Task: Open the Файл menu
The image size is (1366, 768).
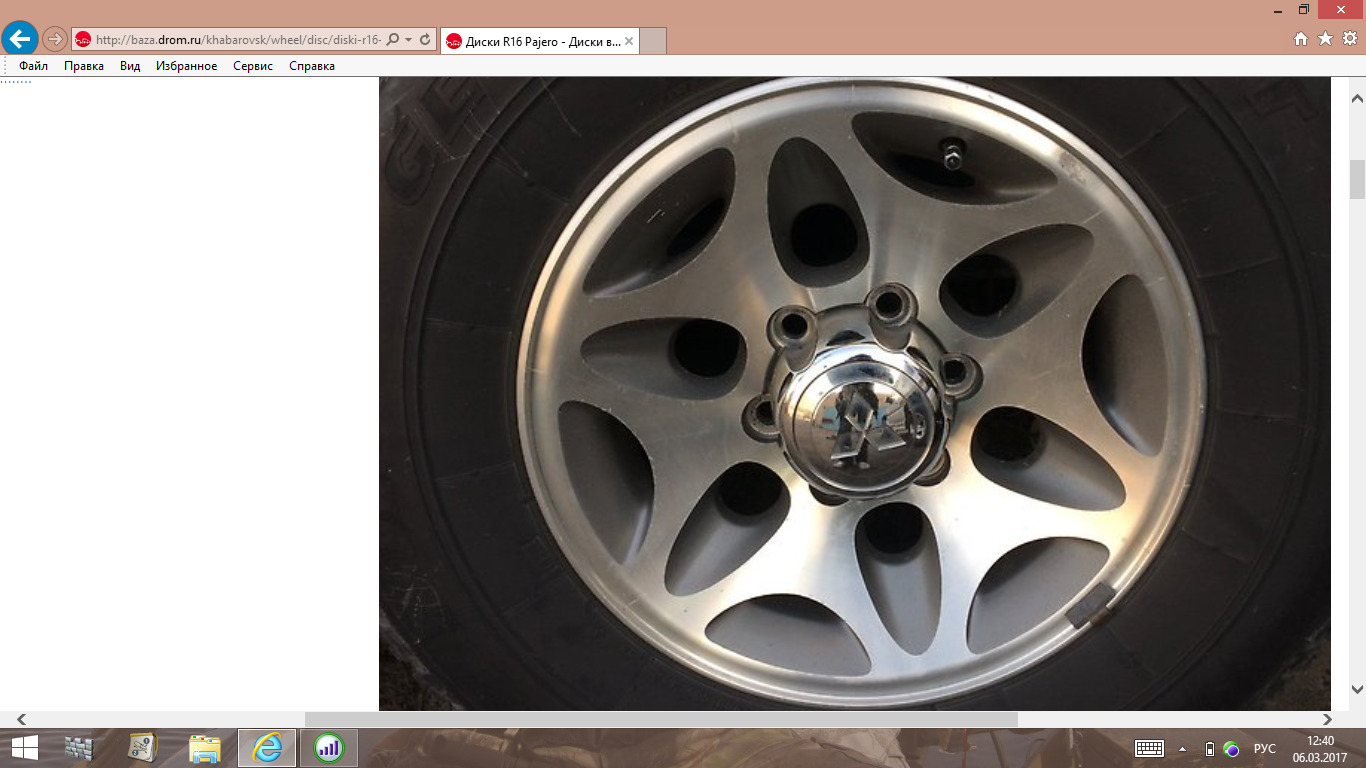Action: pos(33,66)
